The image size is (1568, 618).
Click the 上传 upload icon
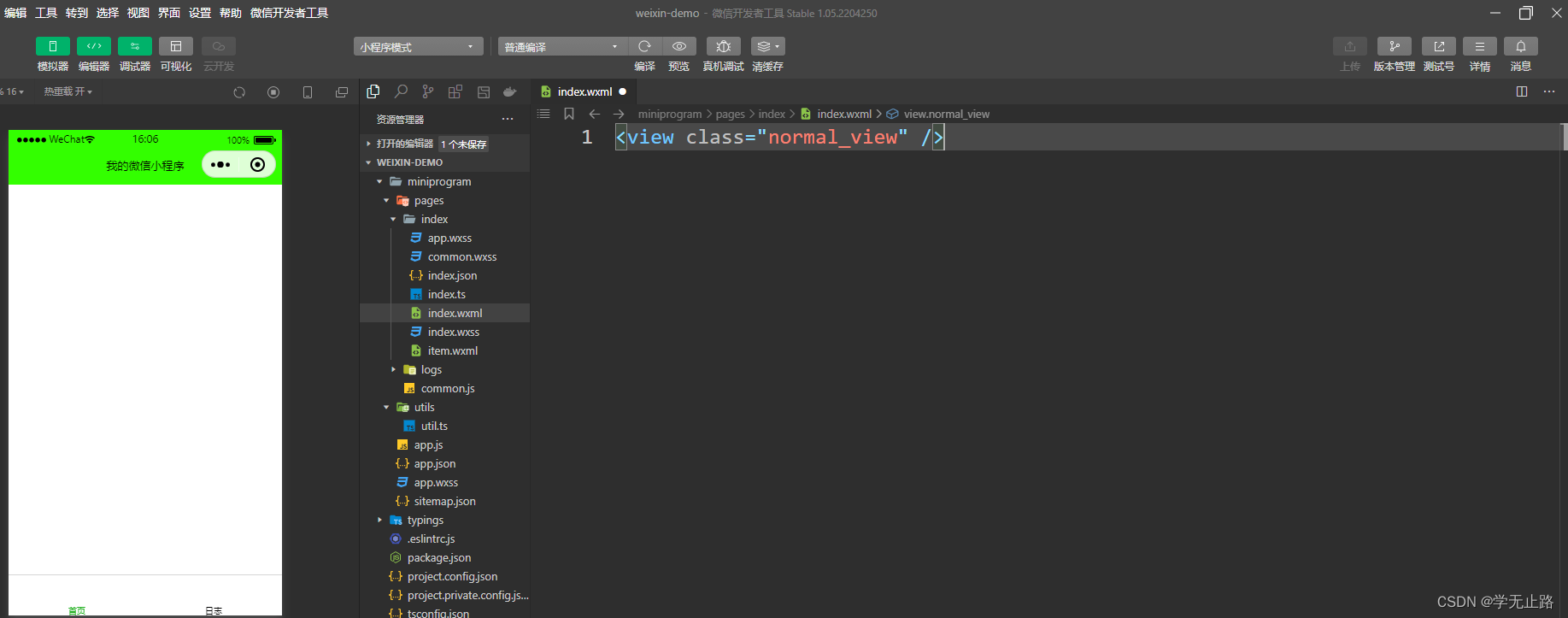(1350, 46)
